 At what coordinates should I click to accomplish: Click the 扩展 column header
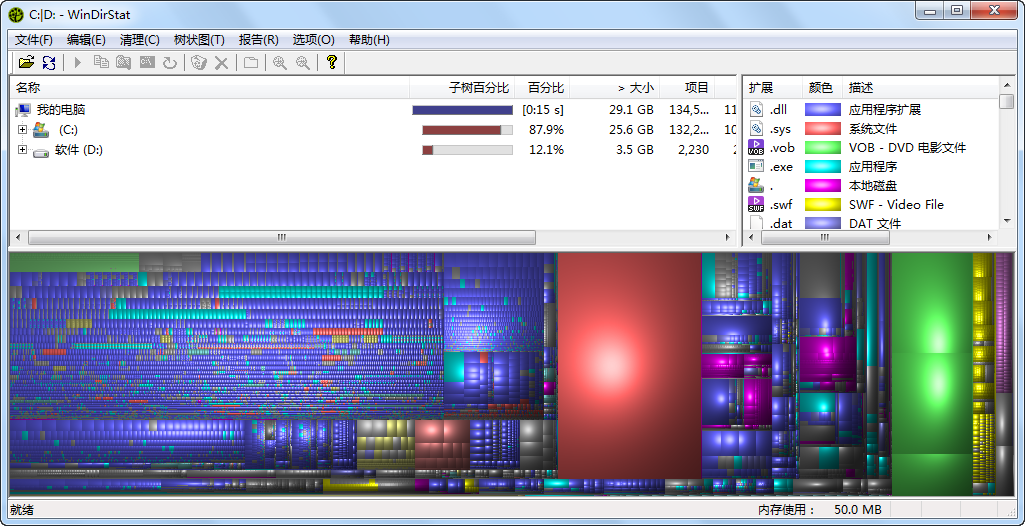point(761,88)
